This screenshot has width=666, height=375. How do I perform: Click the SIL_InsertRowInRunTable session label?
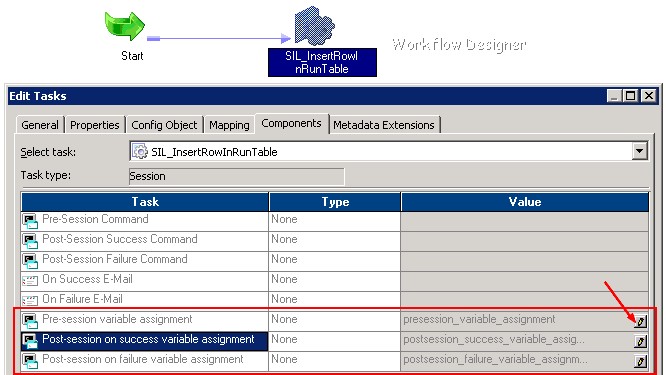(x=322, y=62)
